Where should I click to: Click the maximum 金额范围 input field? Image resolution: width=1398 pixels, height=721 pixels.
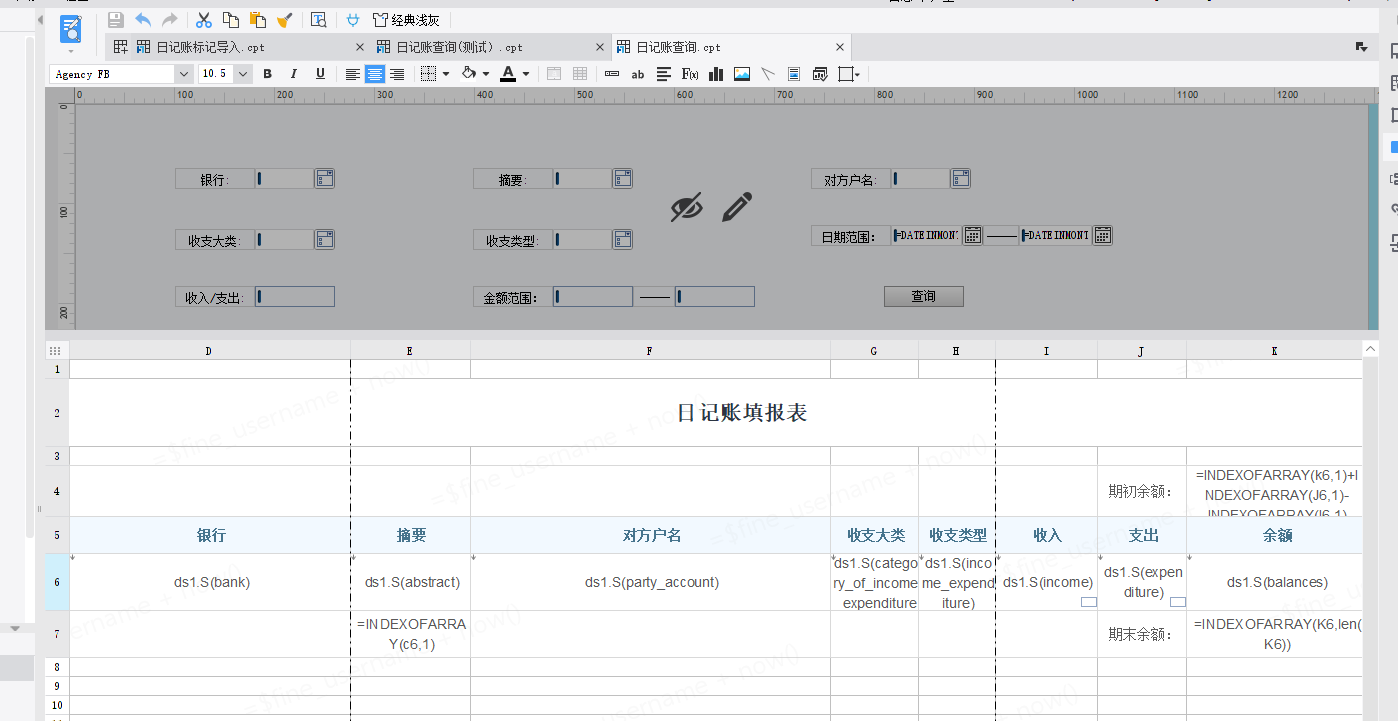pos(715,297)
